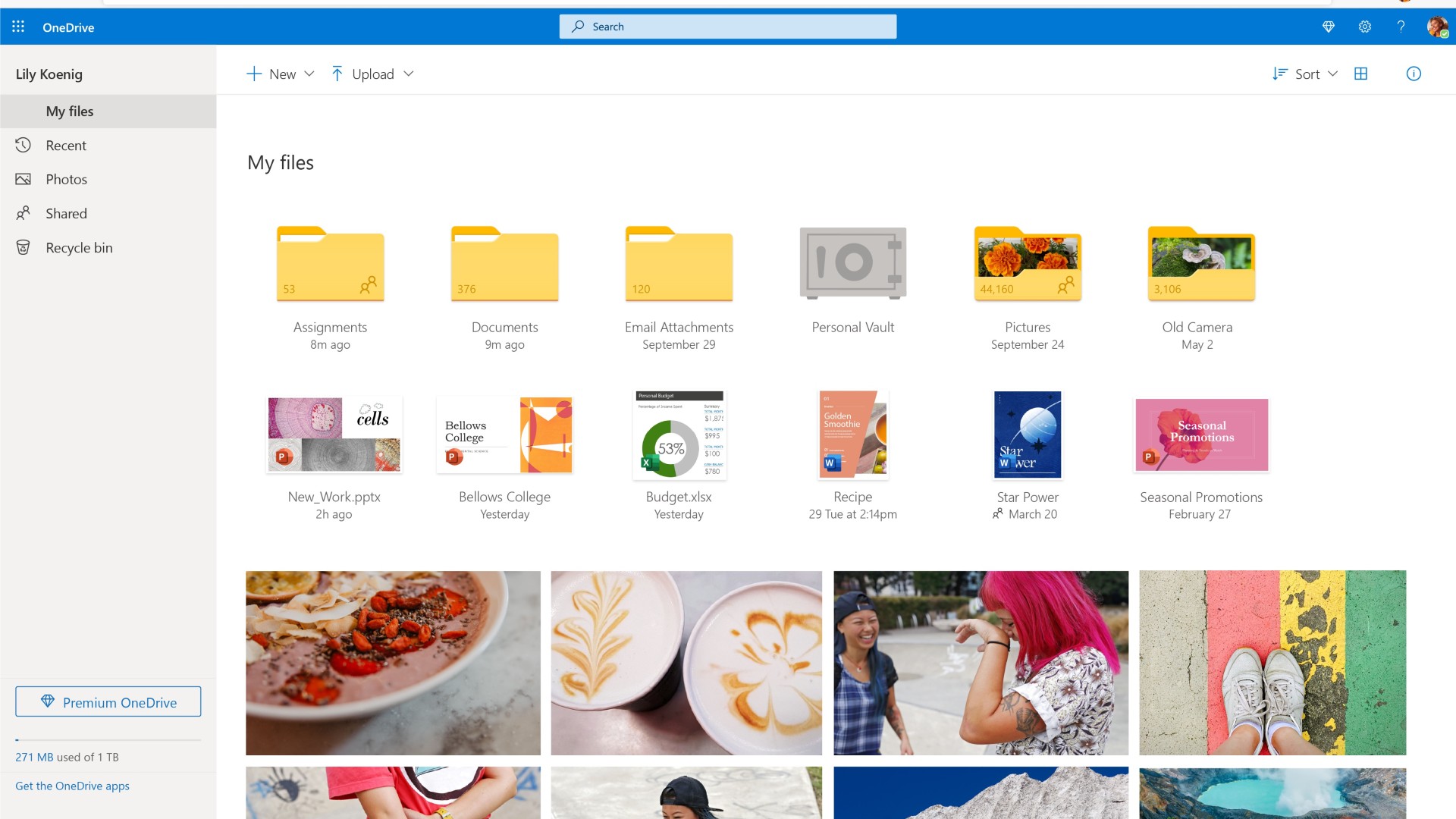Open the Microsoft app launcher grid
This screenshot has width=1456, height=819.
[x=18, y=27]
